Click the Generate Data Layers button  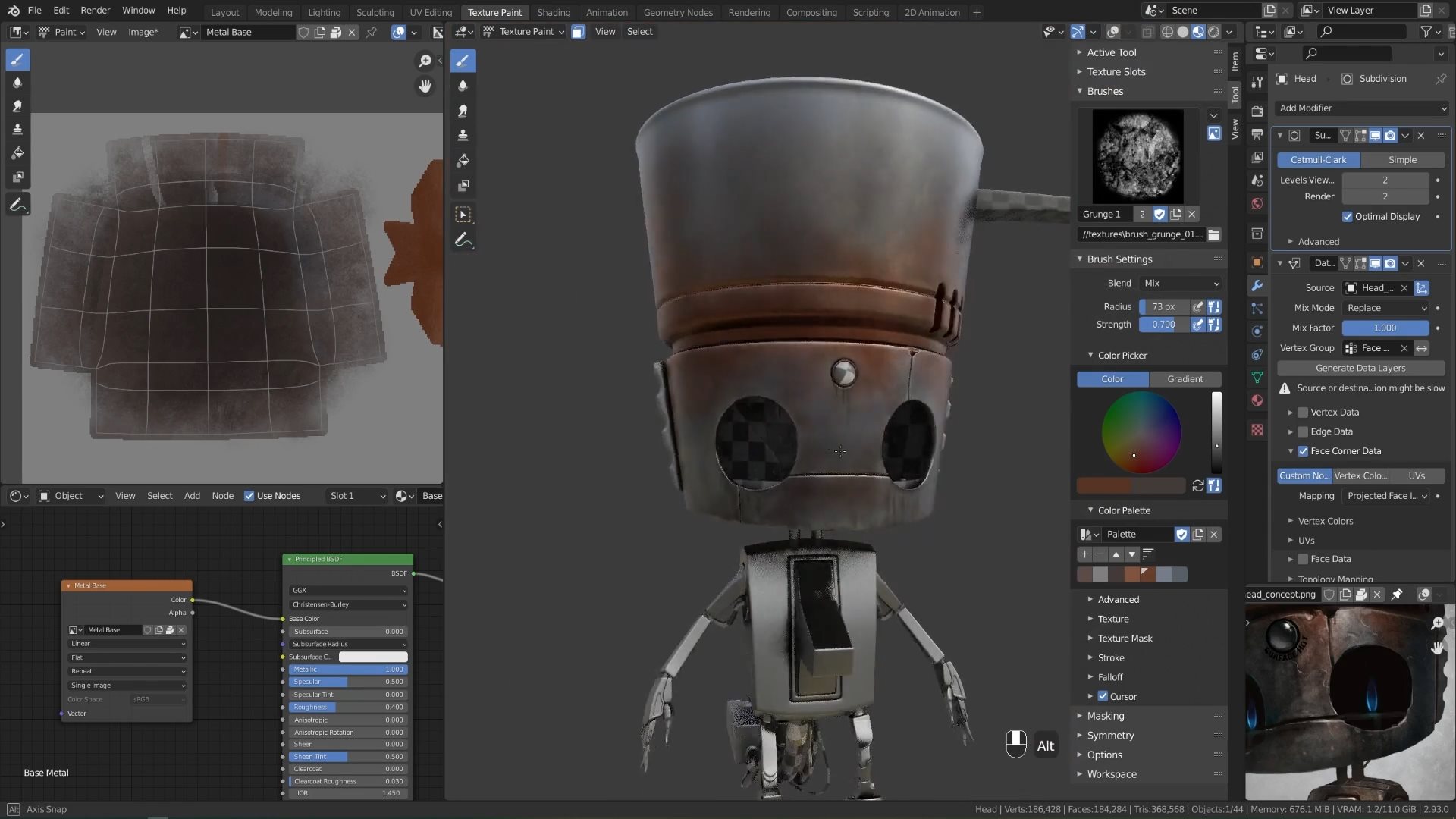click(1360, 368)
